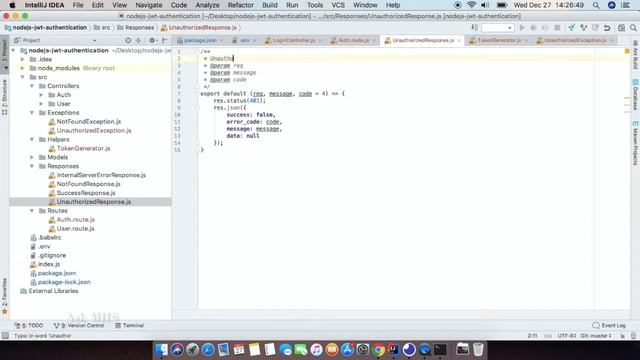The image size is (640, 360).
Task: Collapse the Responses folder
Action: pyautogui.click(x=32, y=166)
